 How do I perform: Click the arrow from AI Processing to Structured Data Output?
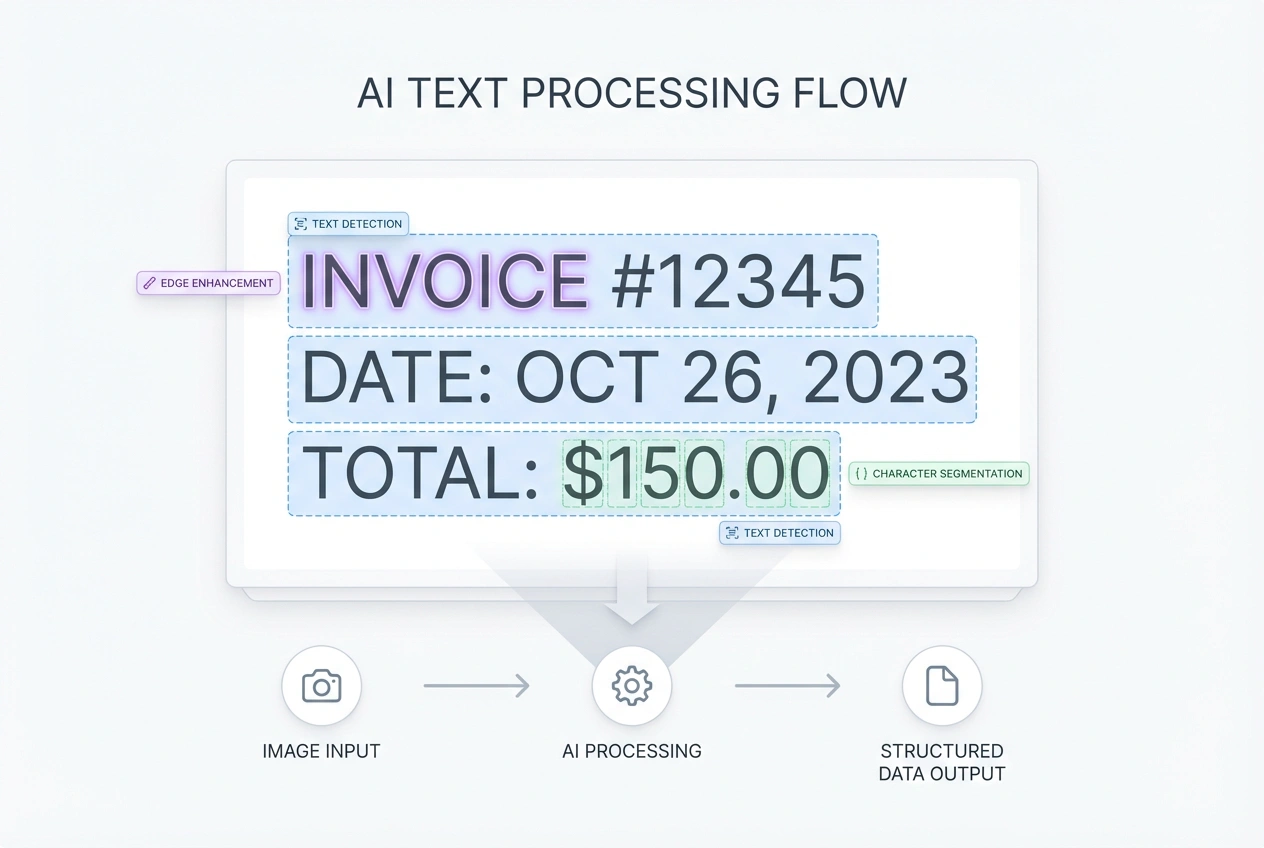click(787, 686)
